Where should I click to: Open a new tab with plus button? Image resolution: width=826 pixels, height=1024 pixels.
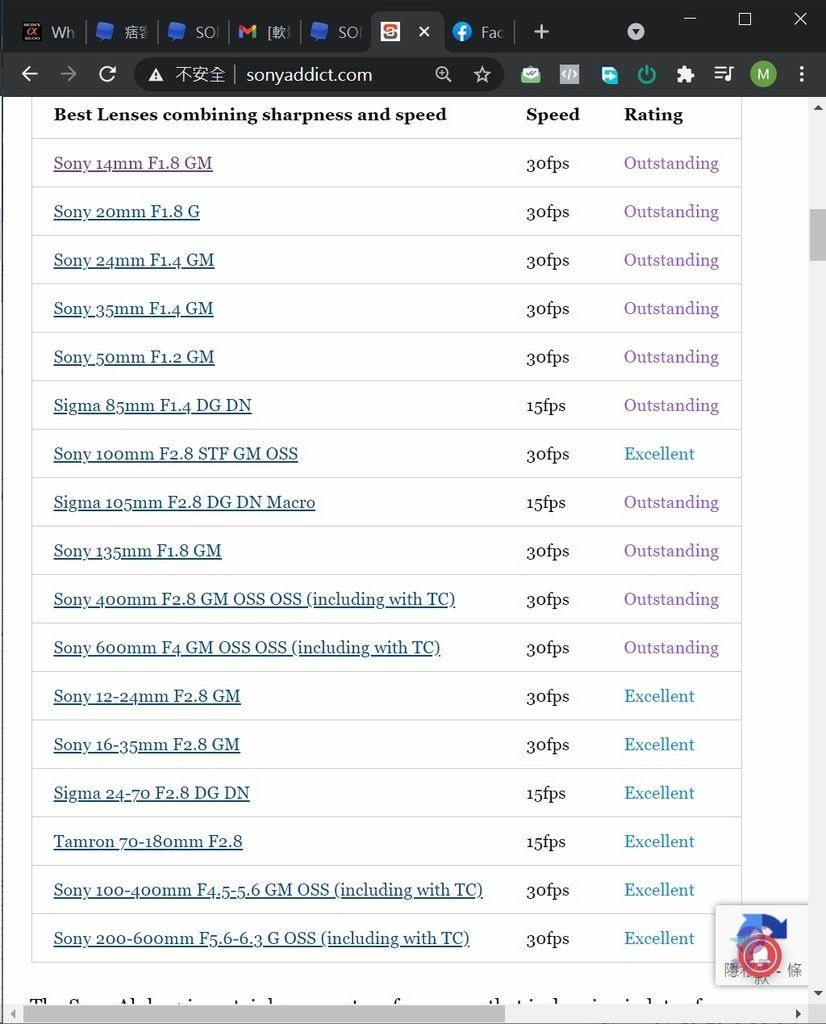tap(541, 32)
